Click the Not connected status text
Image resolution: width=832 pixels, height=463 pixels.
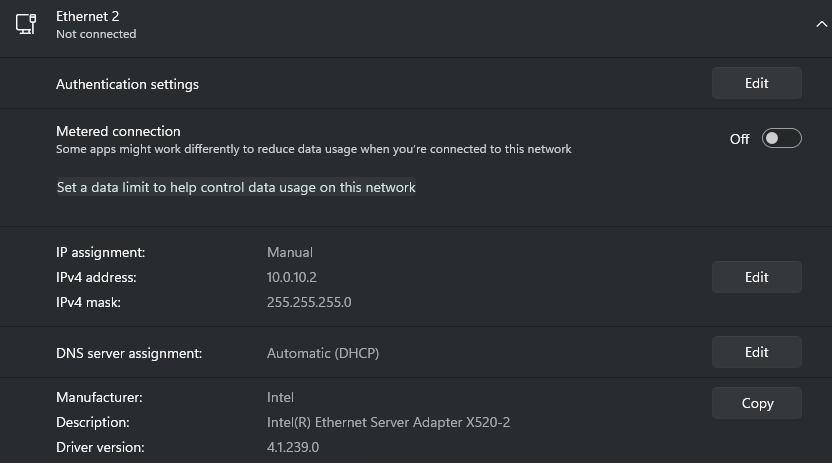click(x=96, y=34)
